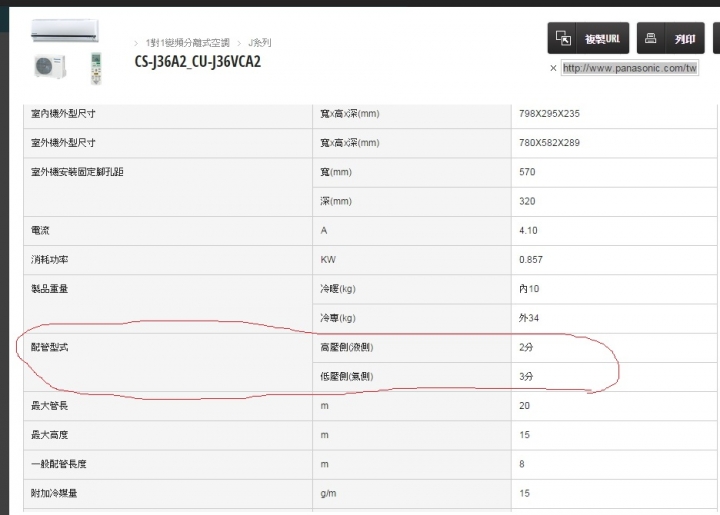Viewport: 720px width, 515px height.
Task: Click the 一般配管長度 row label
Action: point(58,464)
